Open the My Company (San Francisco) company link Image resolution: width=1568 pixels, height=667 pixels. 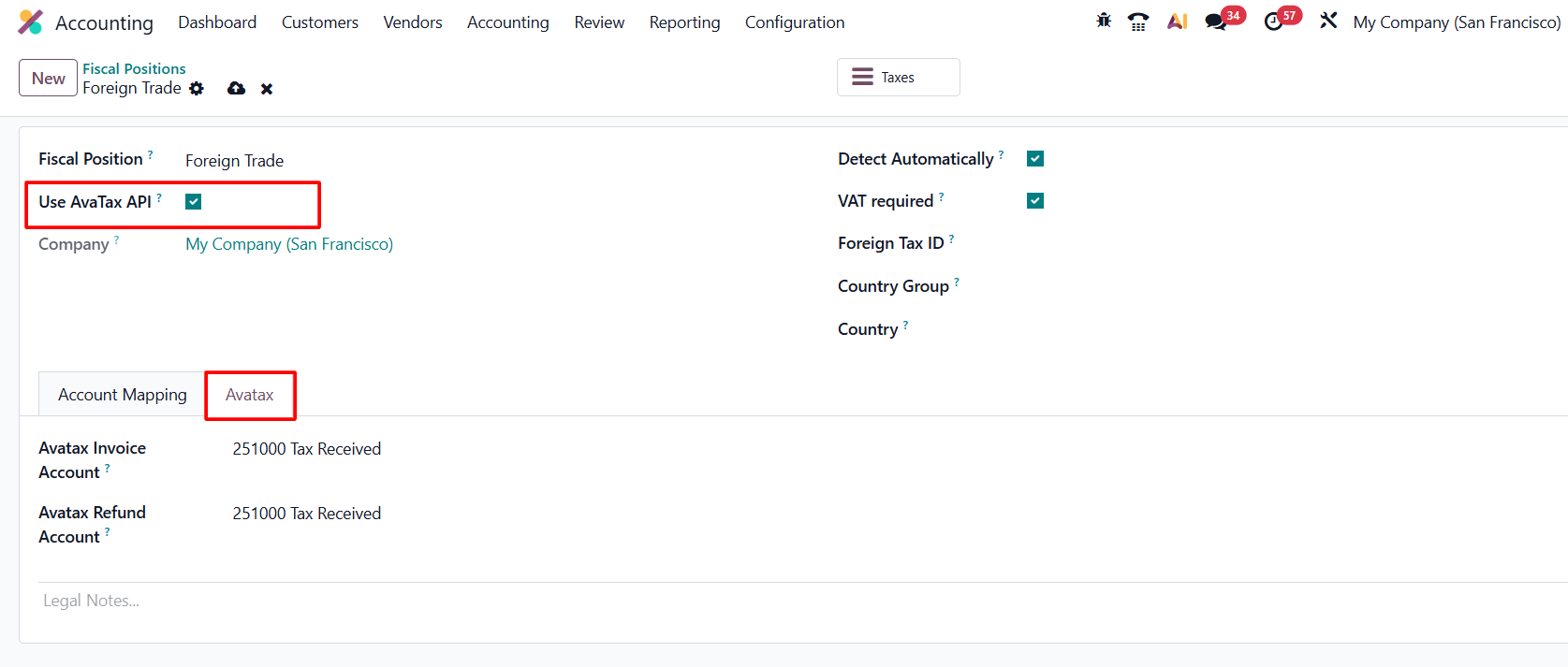pyautogui.click(x=289, y=244)
